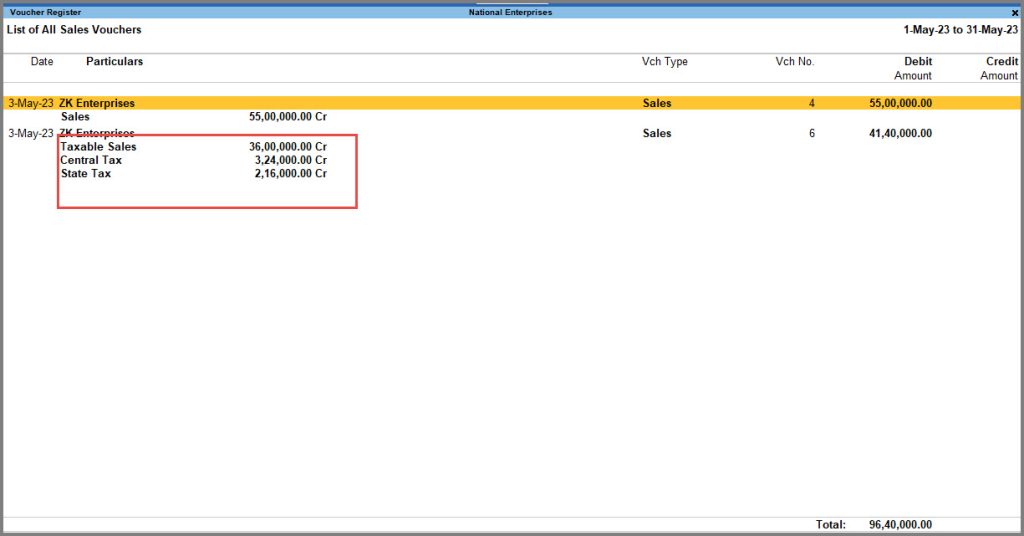Click voucher number 4
Image resolution: width=1024 pixels, height=536 pixels.
(x=812, y=103)
